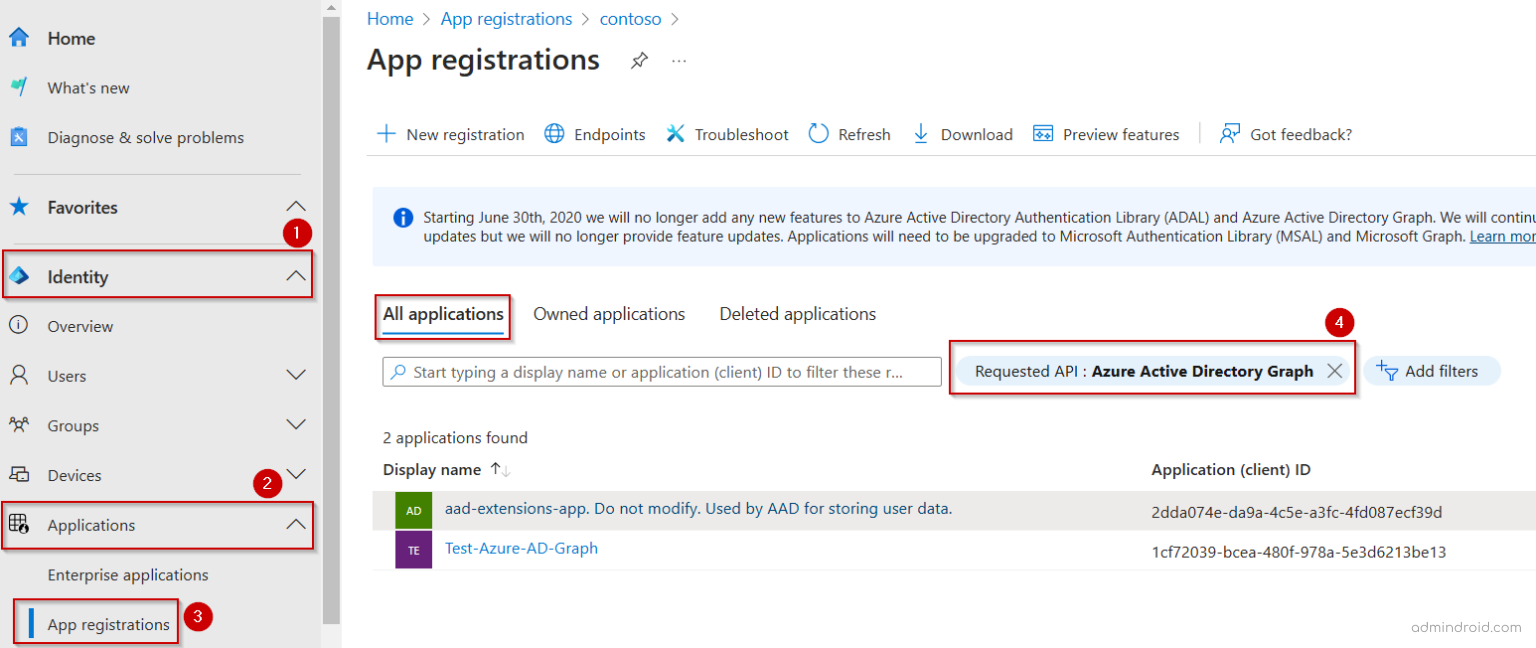Collapse the Applications section chevron
Screen dimensions: 1536x648
[297, 524]
